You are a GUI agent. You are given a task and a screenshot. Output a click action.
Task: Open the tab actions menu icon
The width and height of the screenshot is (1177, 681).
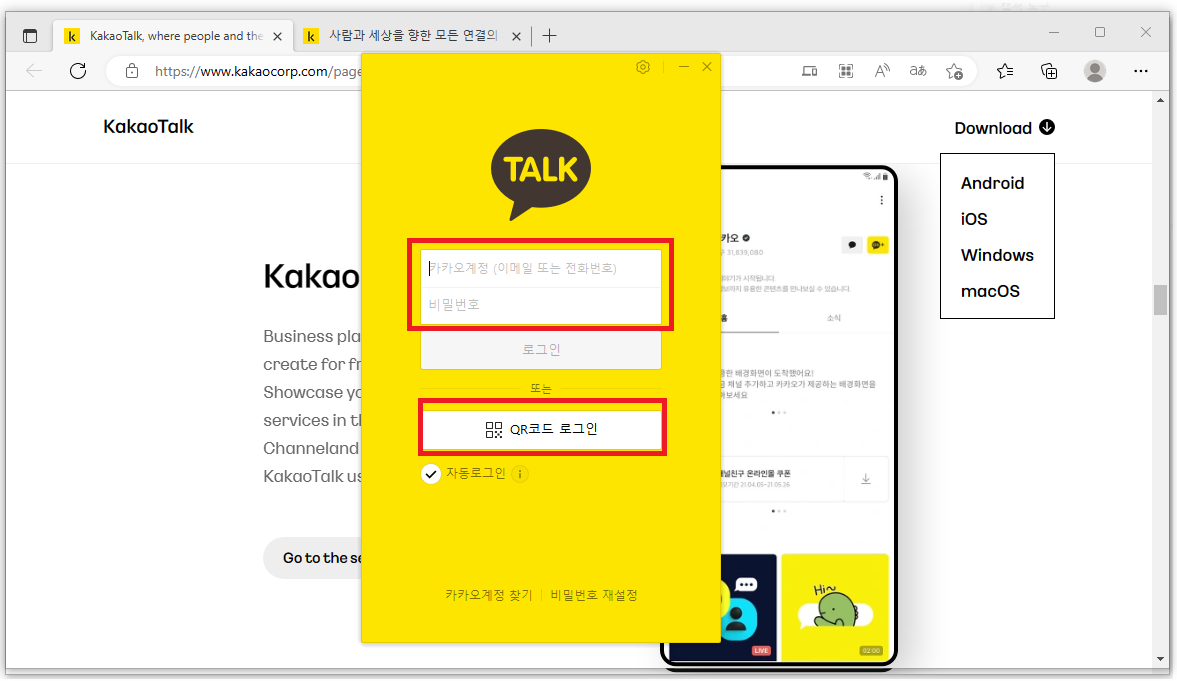coord(30,36)
